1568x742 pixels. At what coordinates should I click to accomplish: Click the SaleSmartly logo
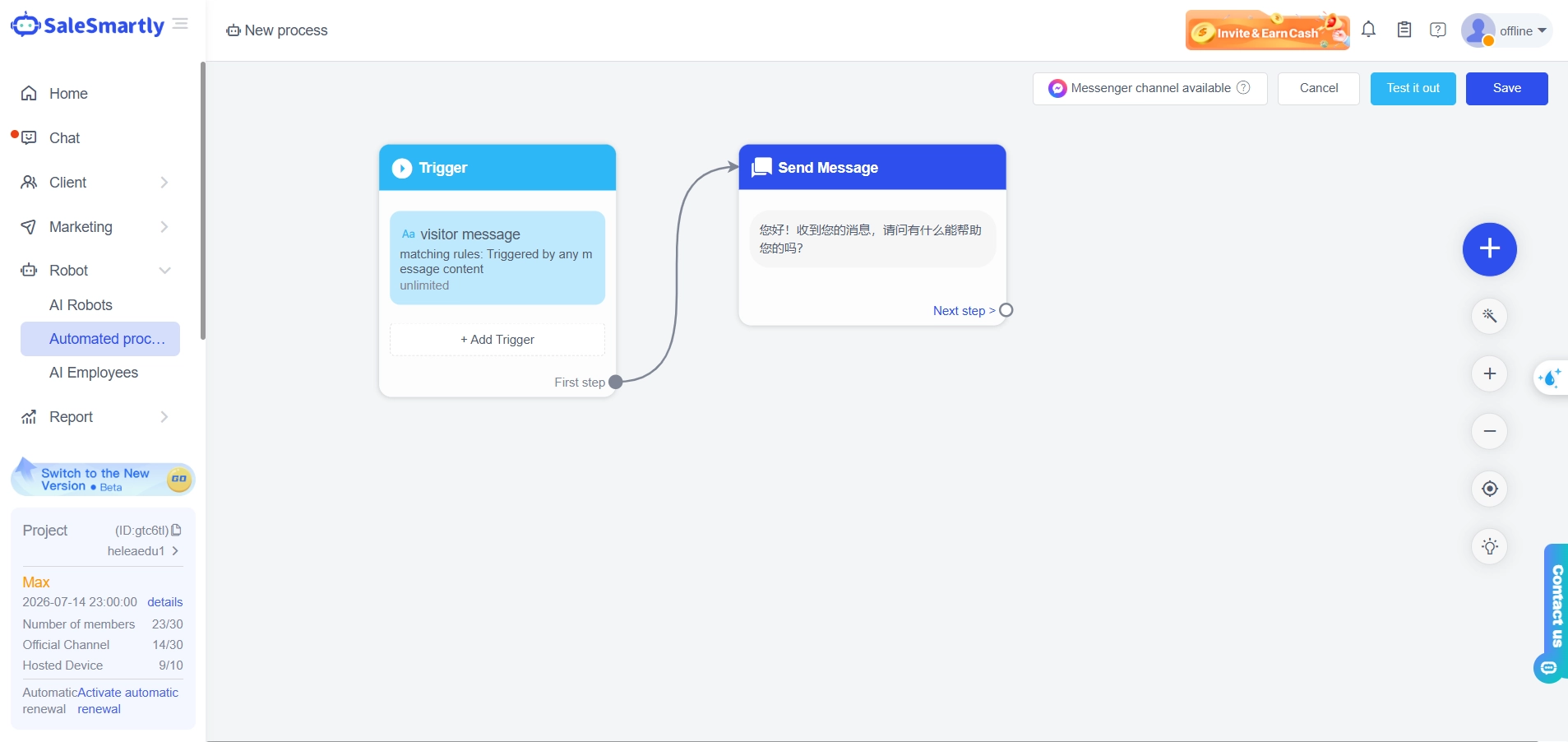click(x=87, y=26)
